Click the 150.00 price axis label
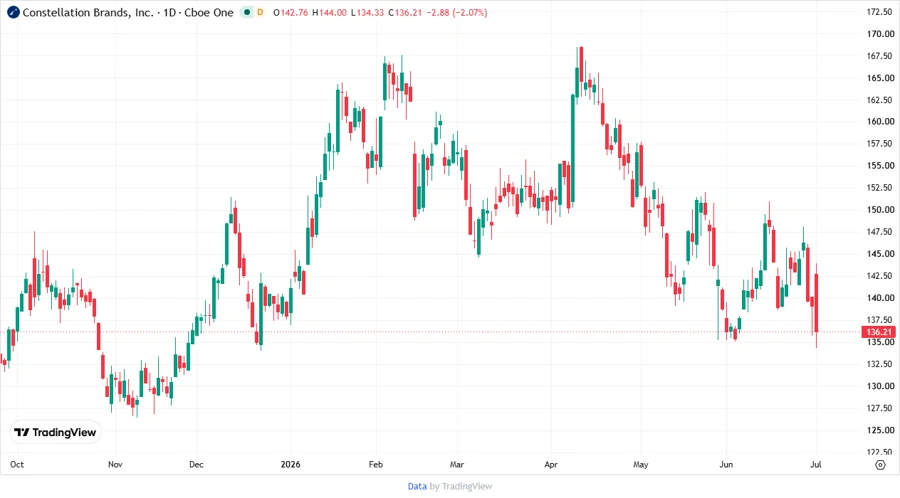Image resolution: width=900 pixels, height=498 pixels. coord(879,209)
